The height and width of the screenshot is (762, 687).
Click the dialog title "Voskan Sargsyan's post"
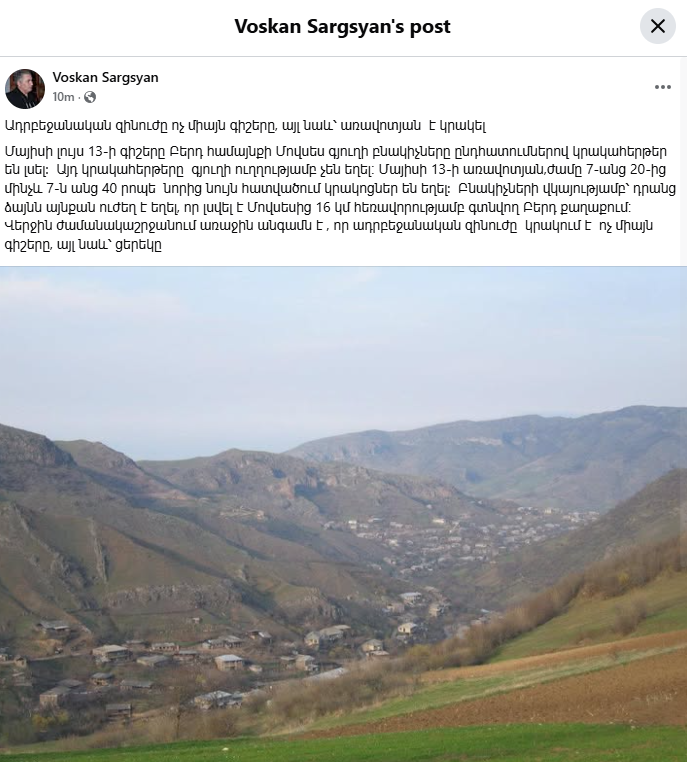click(343, 26)
